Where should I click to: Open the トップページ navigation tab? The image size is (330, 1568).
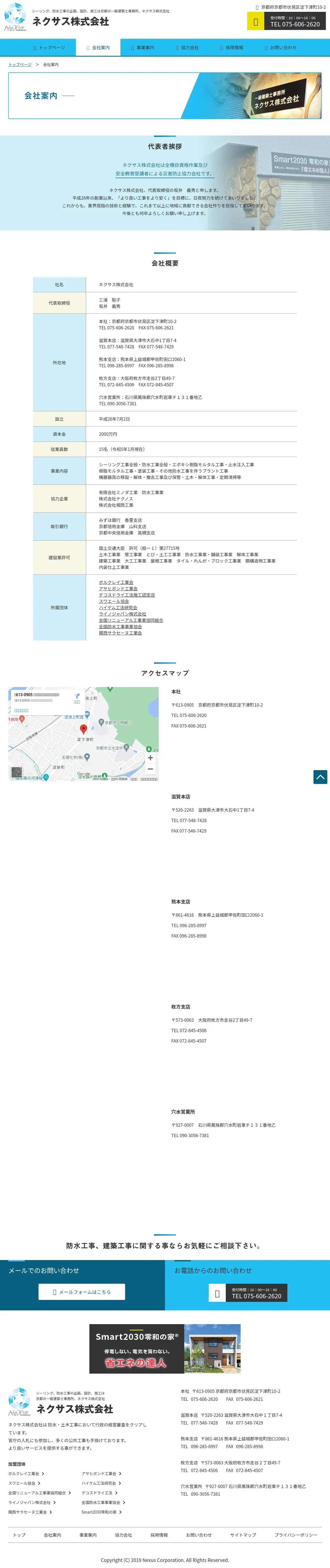tap(49, 48)
